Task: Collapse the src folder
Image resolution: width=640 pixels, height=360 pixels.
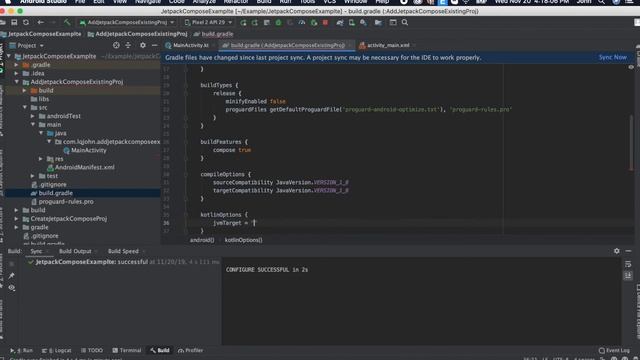Action: pos(25,108)
